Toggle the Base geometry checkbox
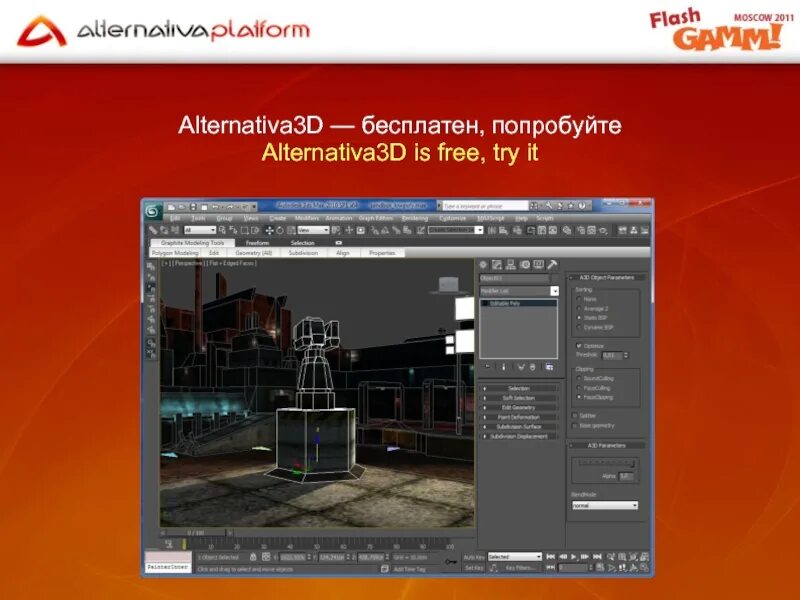Screen dimensions: 800x600 [x=575, y=426]
